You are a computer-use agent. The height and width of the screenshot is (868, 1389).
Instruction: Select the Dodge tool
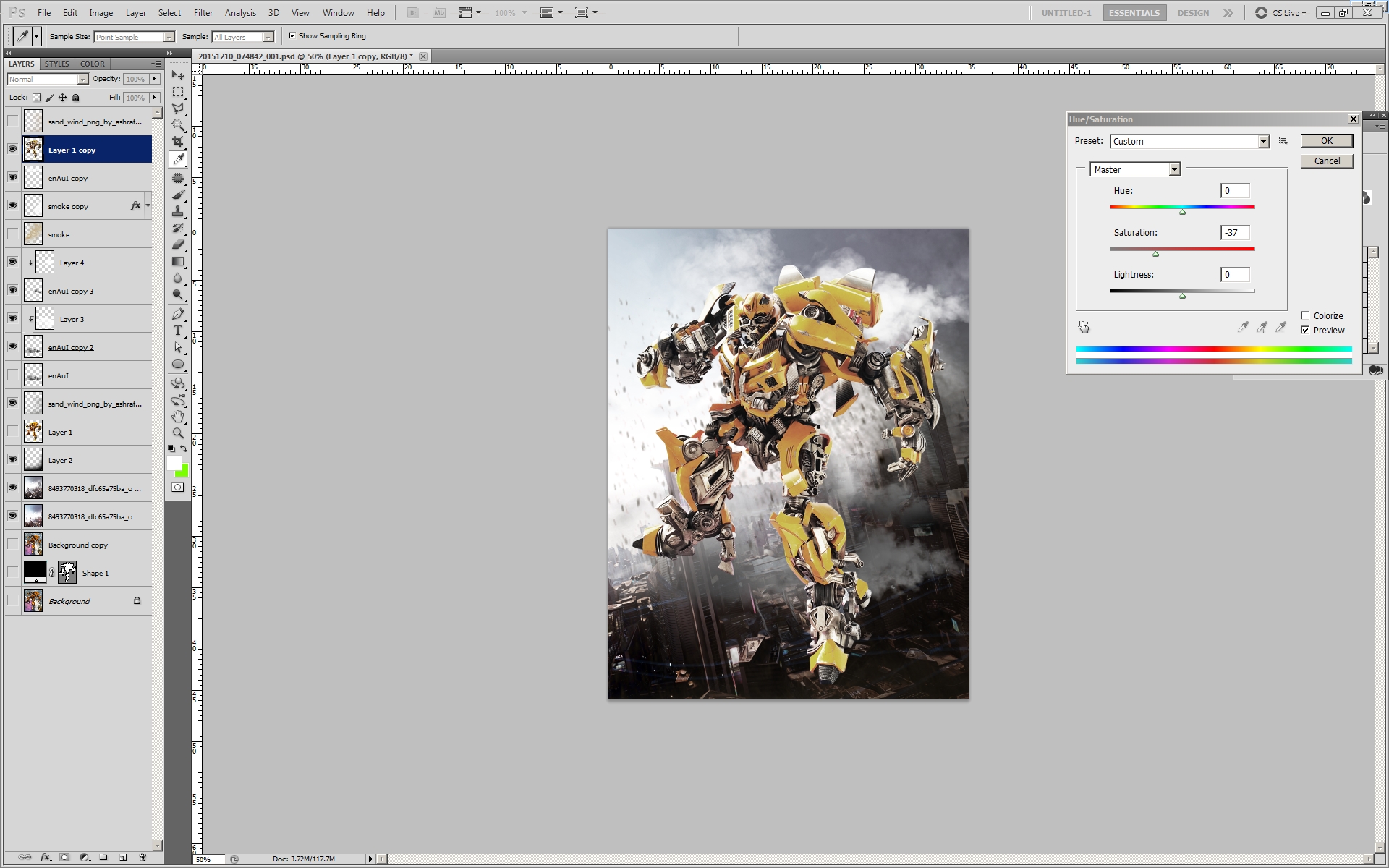[x=178, y=294]
